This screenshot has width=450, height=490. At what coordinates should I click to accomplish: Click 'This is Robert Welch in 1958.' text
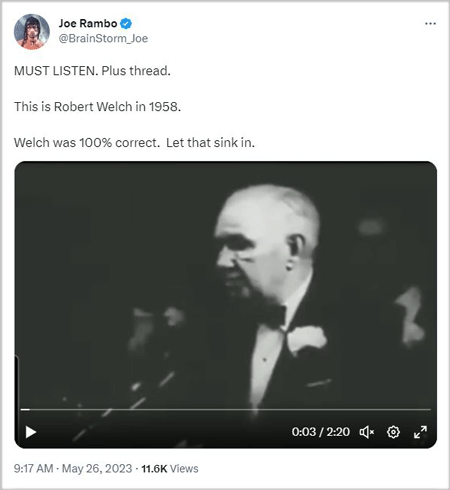tap(97, 107)
